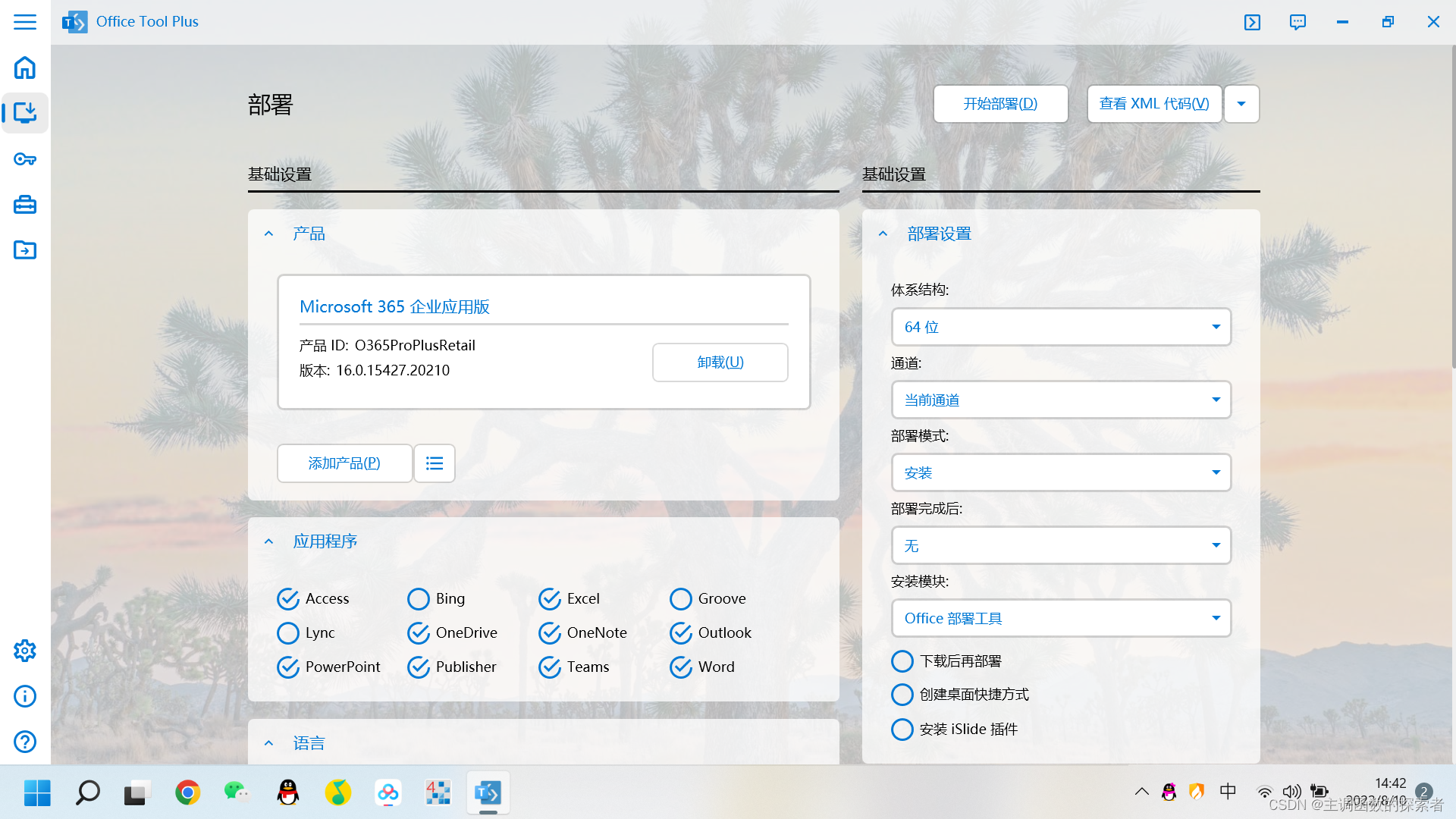Open QQ penguin app on taskbar
This screenshot has width=1456, height=819.
tap(287, 793)
